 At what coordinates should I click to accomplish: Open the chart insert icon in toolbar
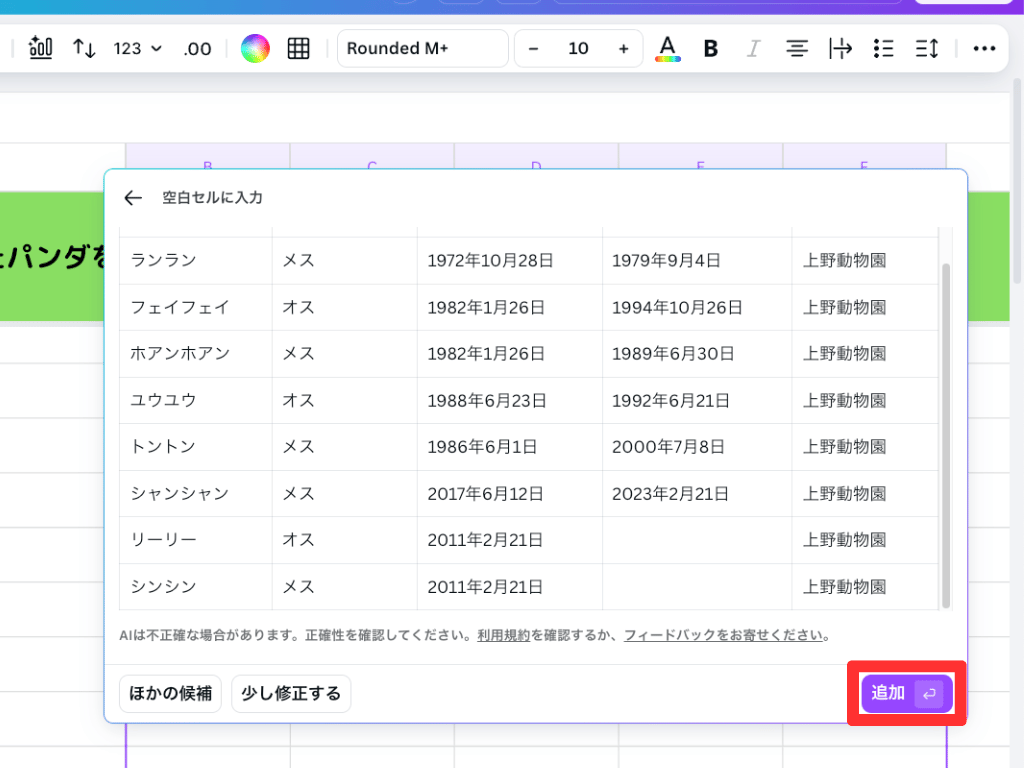[40, 48]
